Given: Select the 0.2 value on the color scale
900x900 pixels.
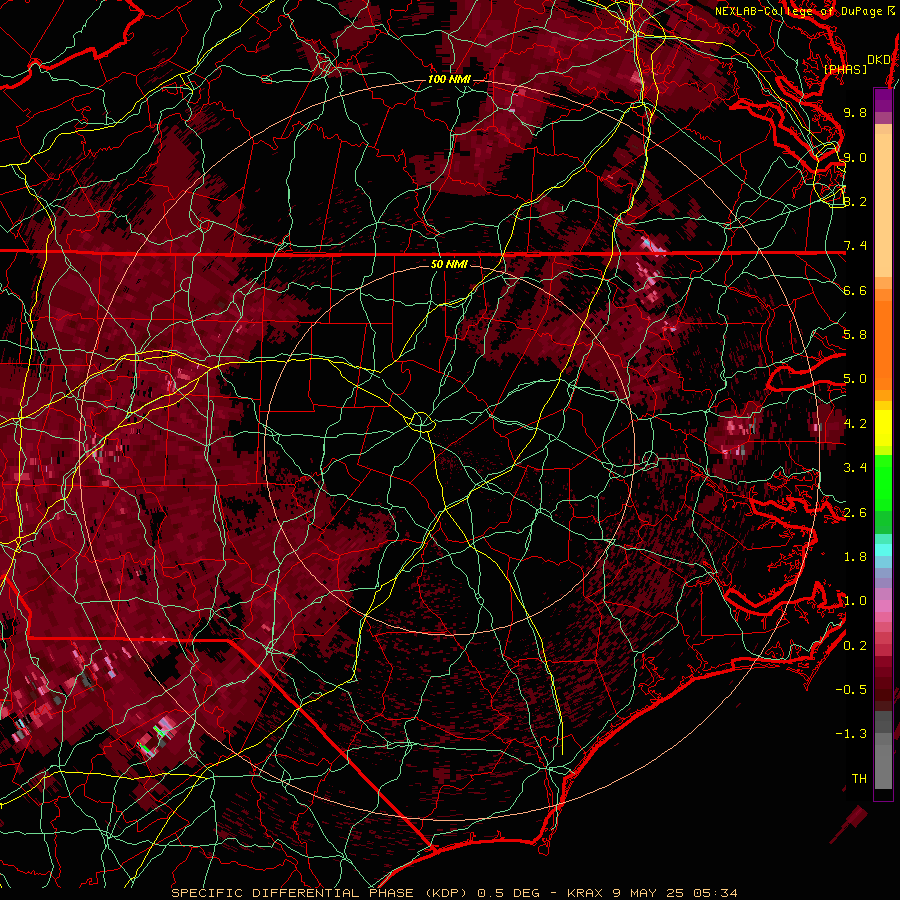Looking at the screenshot, I should click(x=855, y=646).
